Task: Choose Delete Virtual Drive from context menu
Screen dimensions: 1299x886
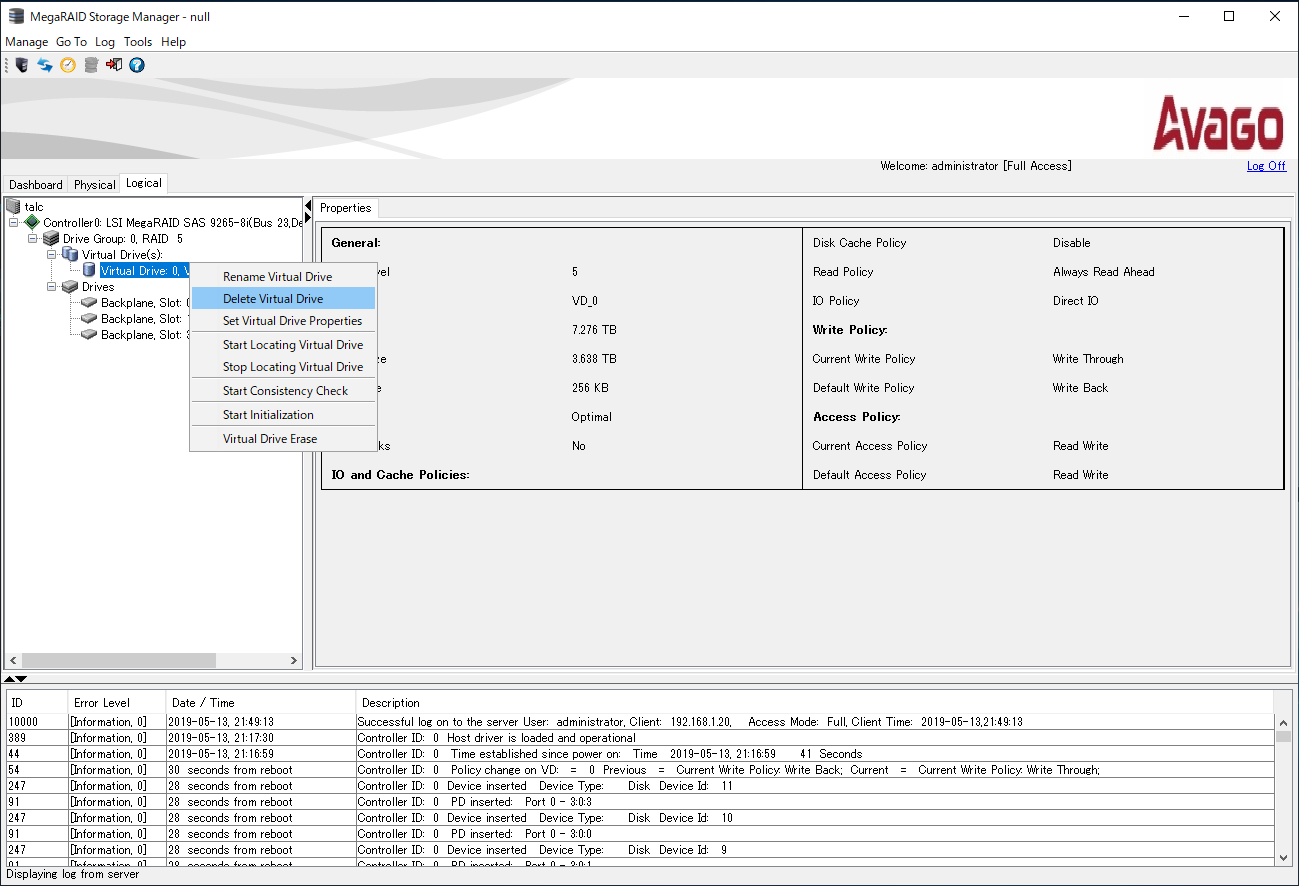Action: pos(283,299)
